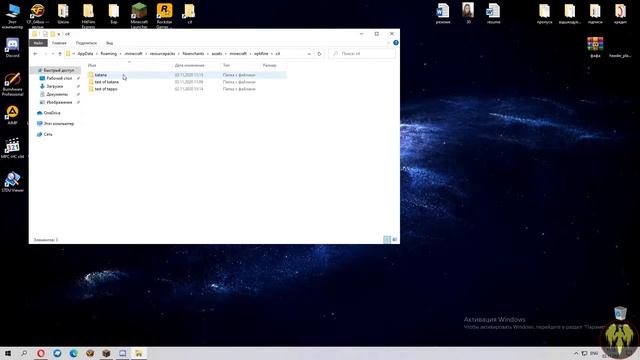The width and height of the screenshot is (640, 360).
Task: Open the Windows Start menu
Action: tap(7, 353)
